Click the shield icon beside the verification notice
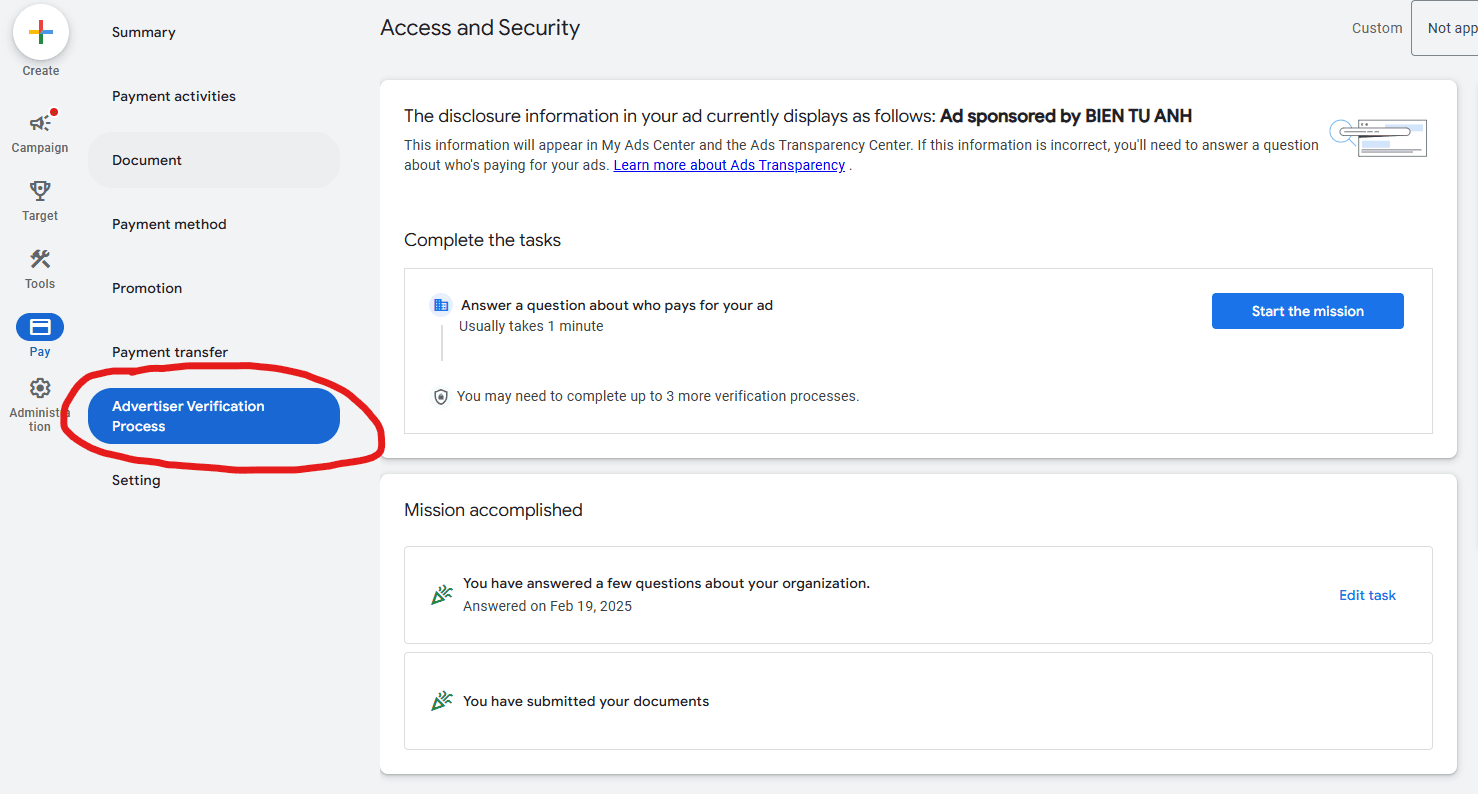Viewport: 1478px width, 794px height. (441, 396)
